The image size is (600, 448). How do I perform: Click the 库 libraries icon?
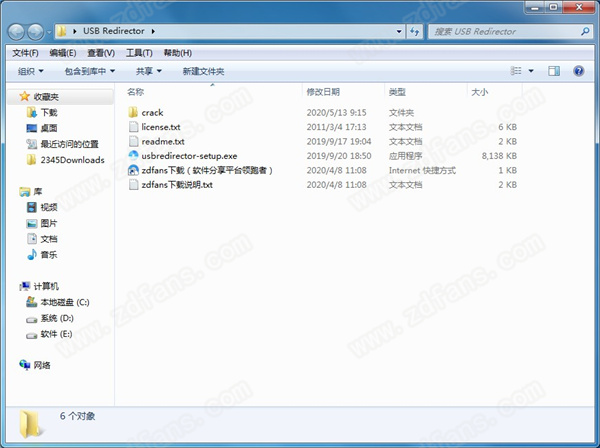pyautogui.click(x=24, y=191)
